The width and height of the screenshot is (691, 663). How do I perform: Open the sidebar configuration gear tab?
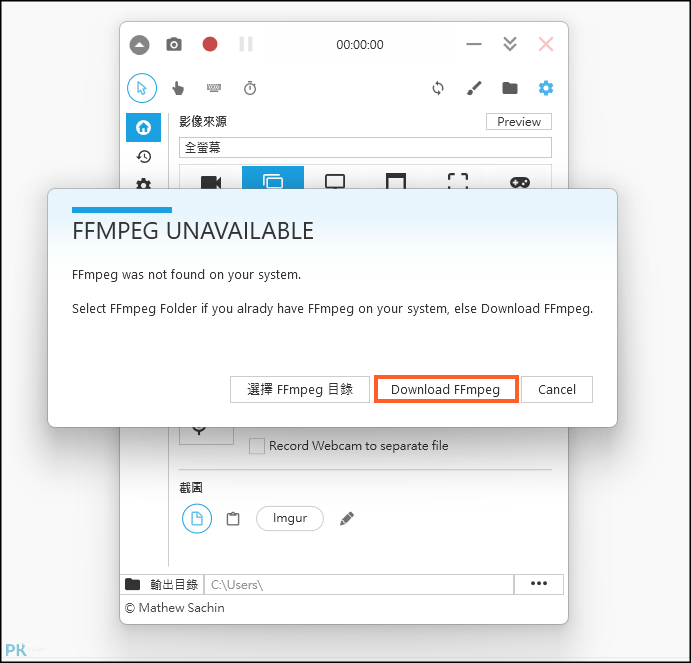pos(144,183)
